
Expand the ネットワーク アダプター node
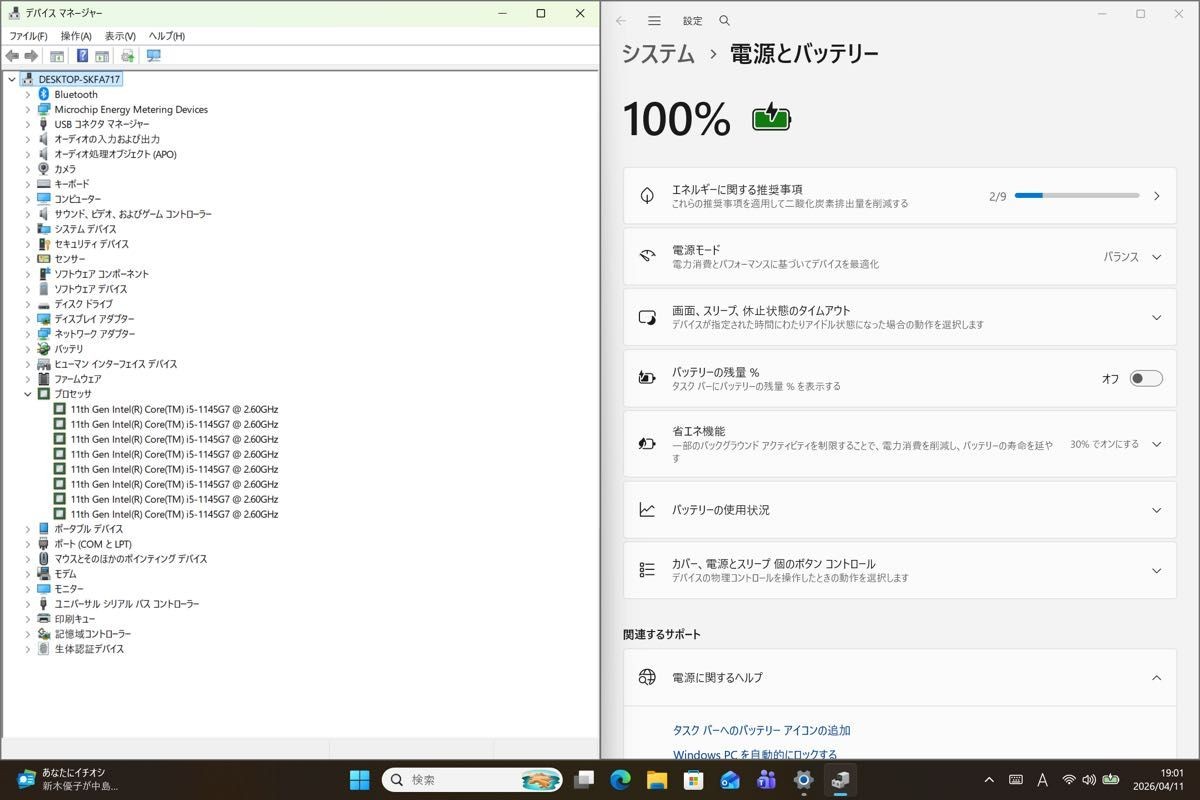(x=28, y=334)
